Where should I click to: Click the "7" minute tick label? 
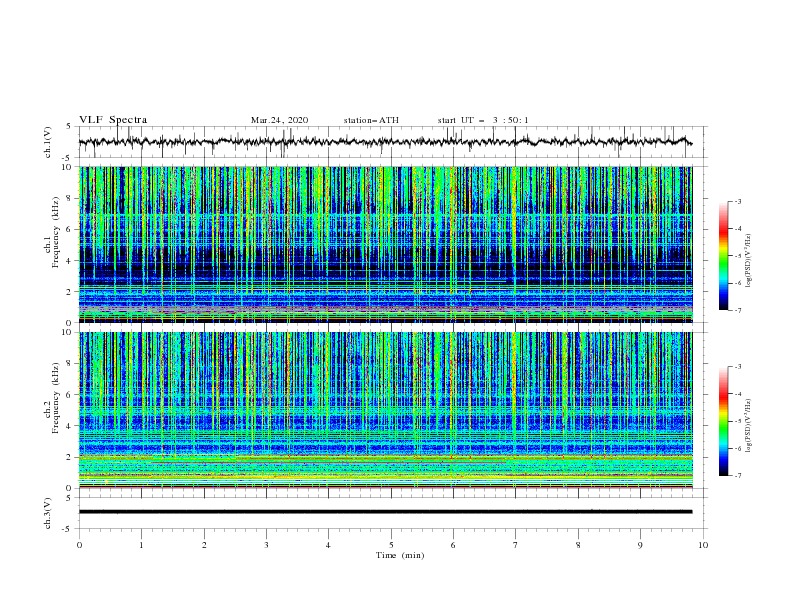(516, 545)
